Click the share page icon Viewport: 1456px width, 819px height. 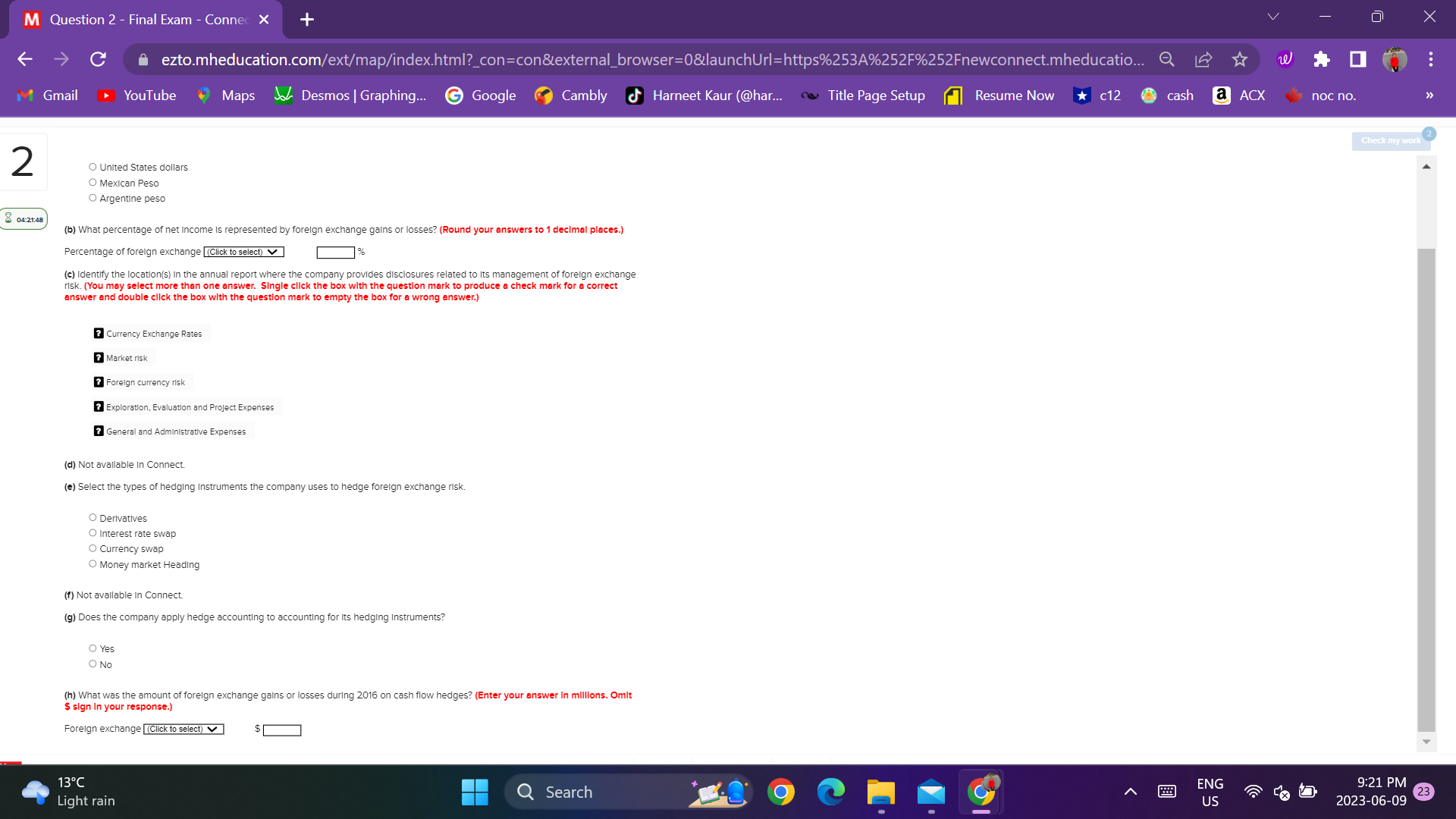[1203, 59]
